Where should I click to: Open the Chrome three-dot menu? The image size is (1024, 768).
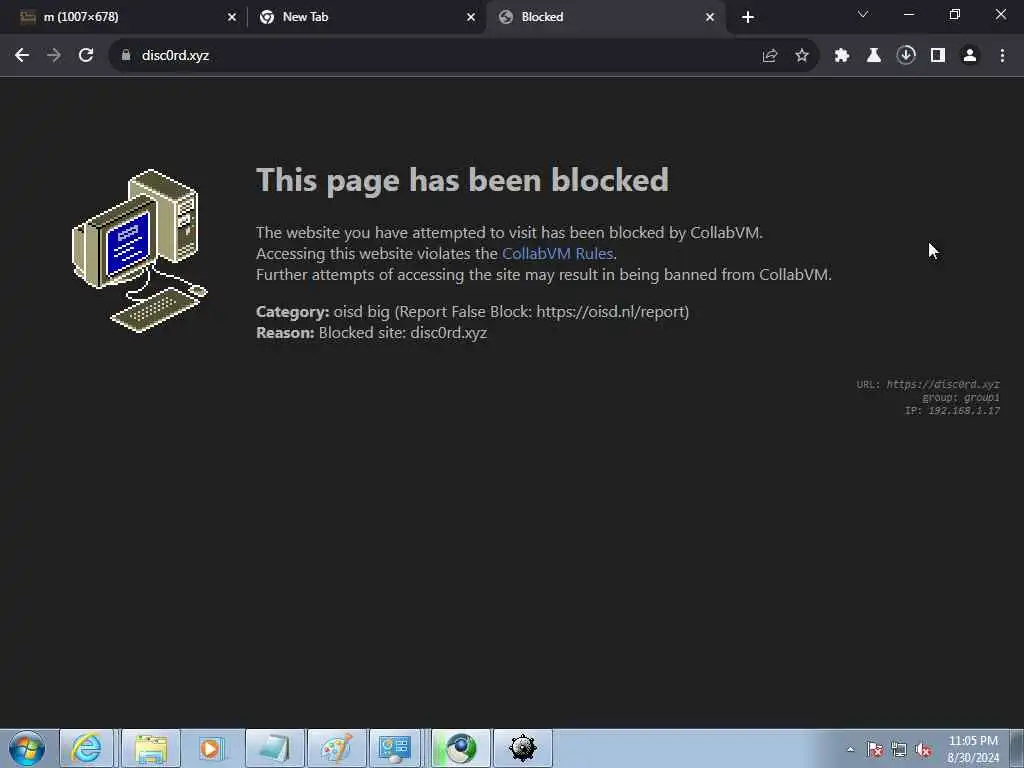[x=1002, y=56]
